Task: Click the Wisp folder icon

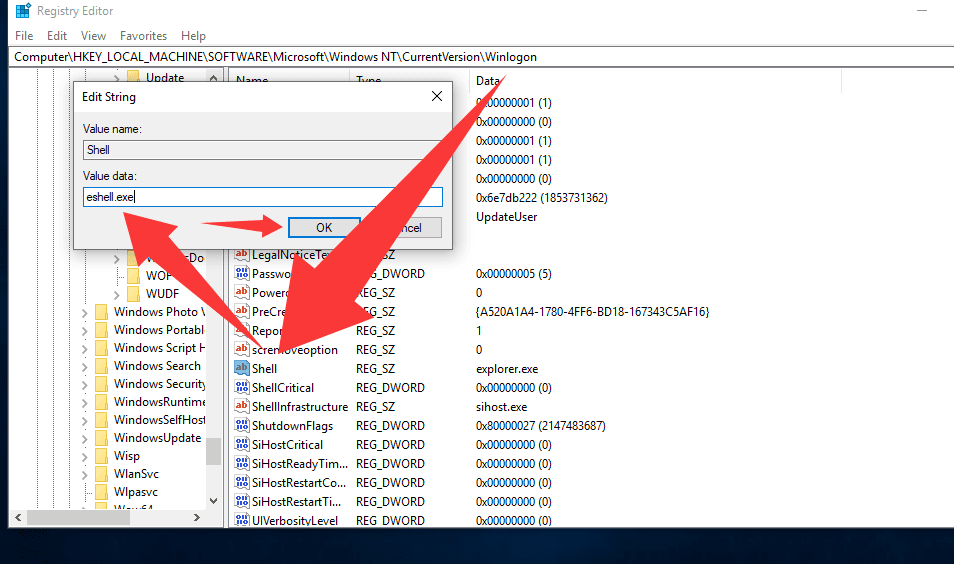Action: (102, 456)
